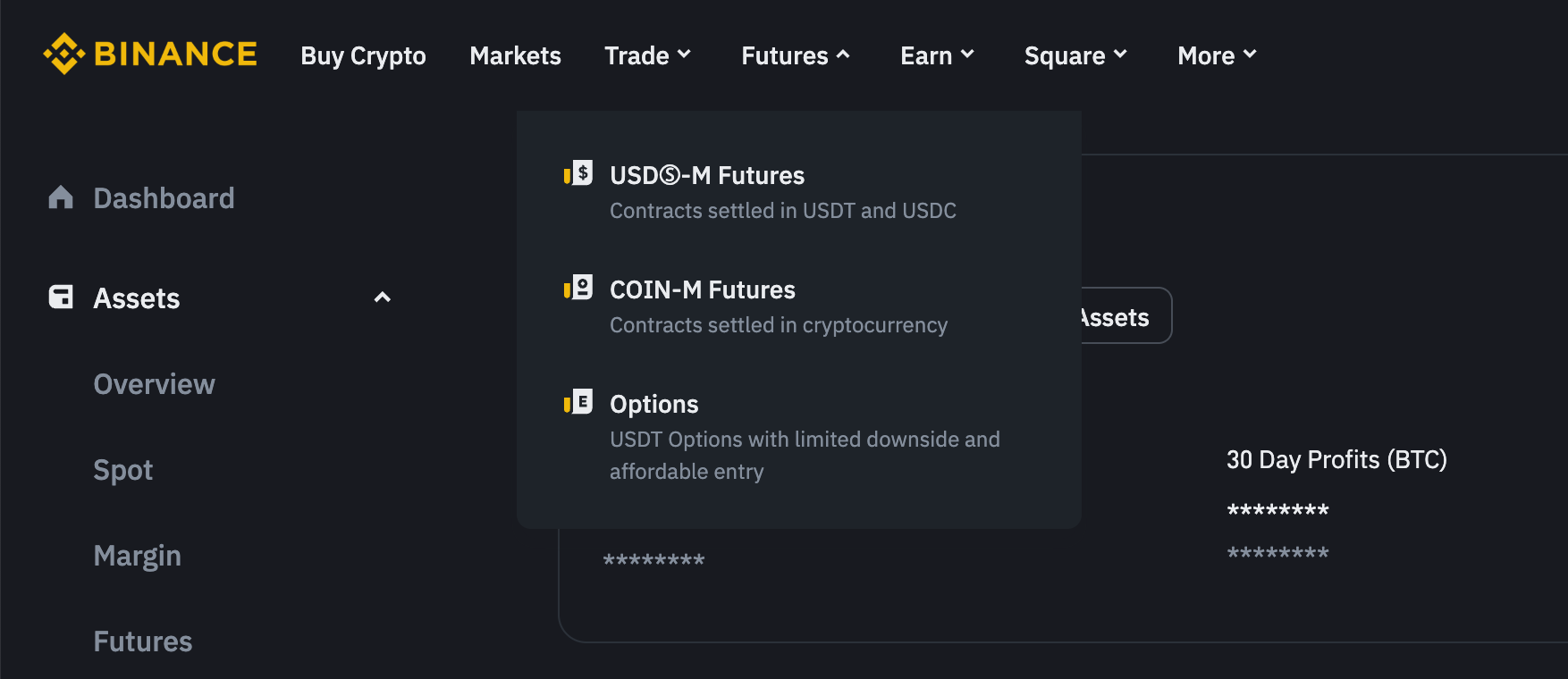
Task: Go to Markets in the top navigation
Action: 515,55
